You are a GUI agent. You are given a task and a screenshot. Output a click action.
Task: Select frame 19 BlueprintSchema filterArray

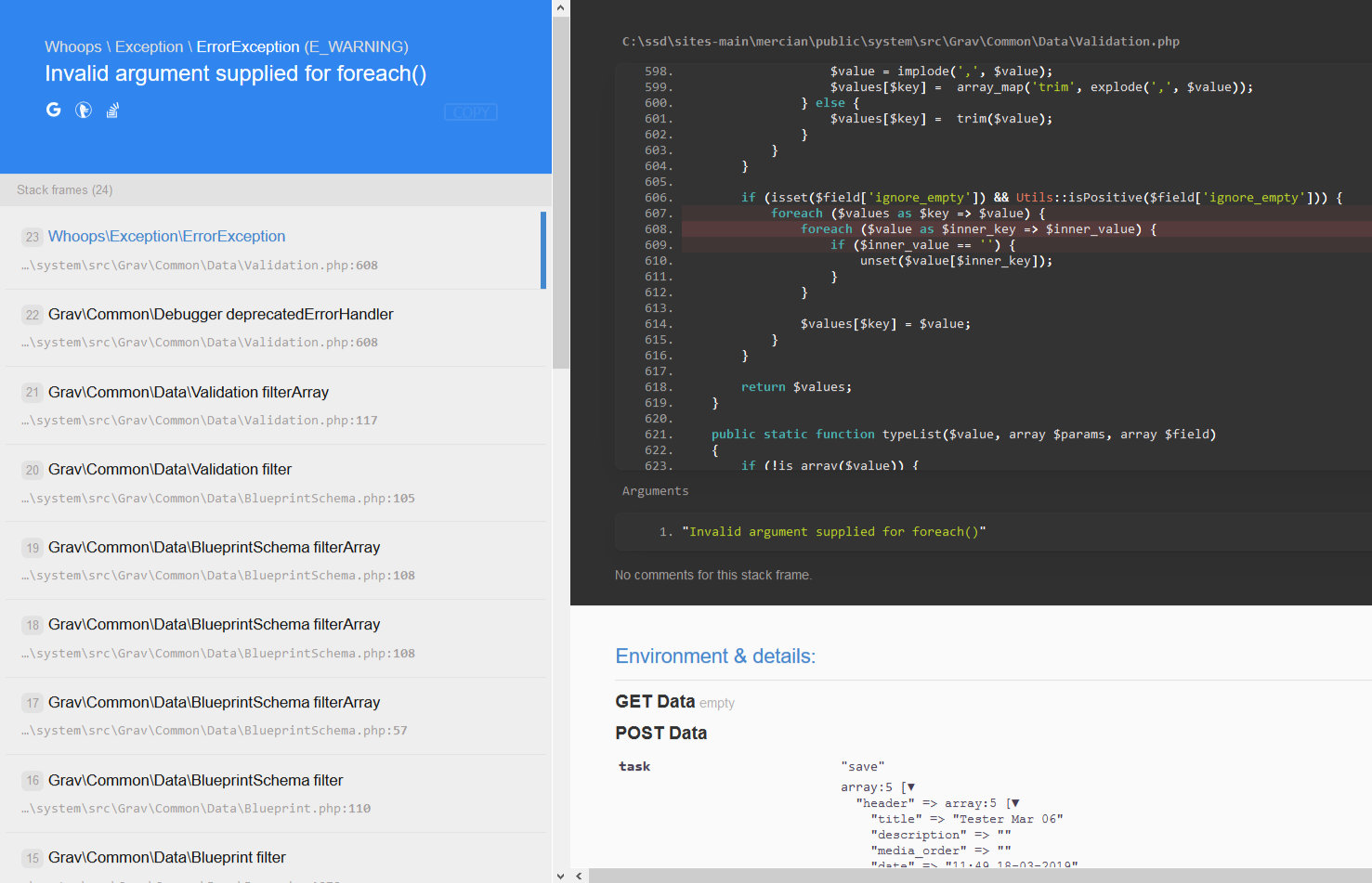(276, 561)
